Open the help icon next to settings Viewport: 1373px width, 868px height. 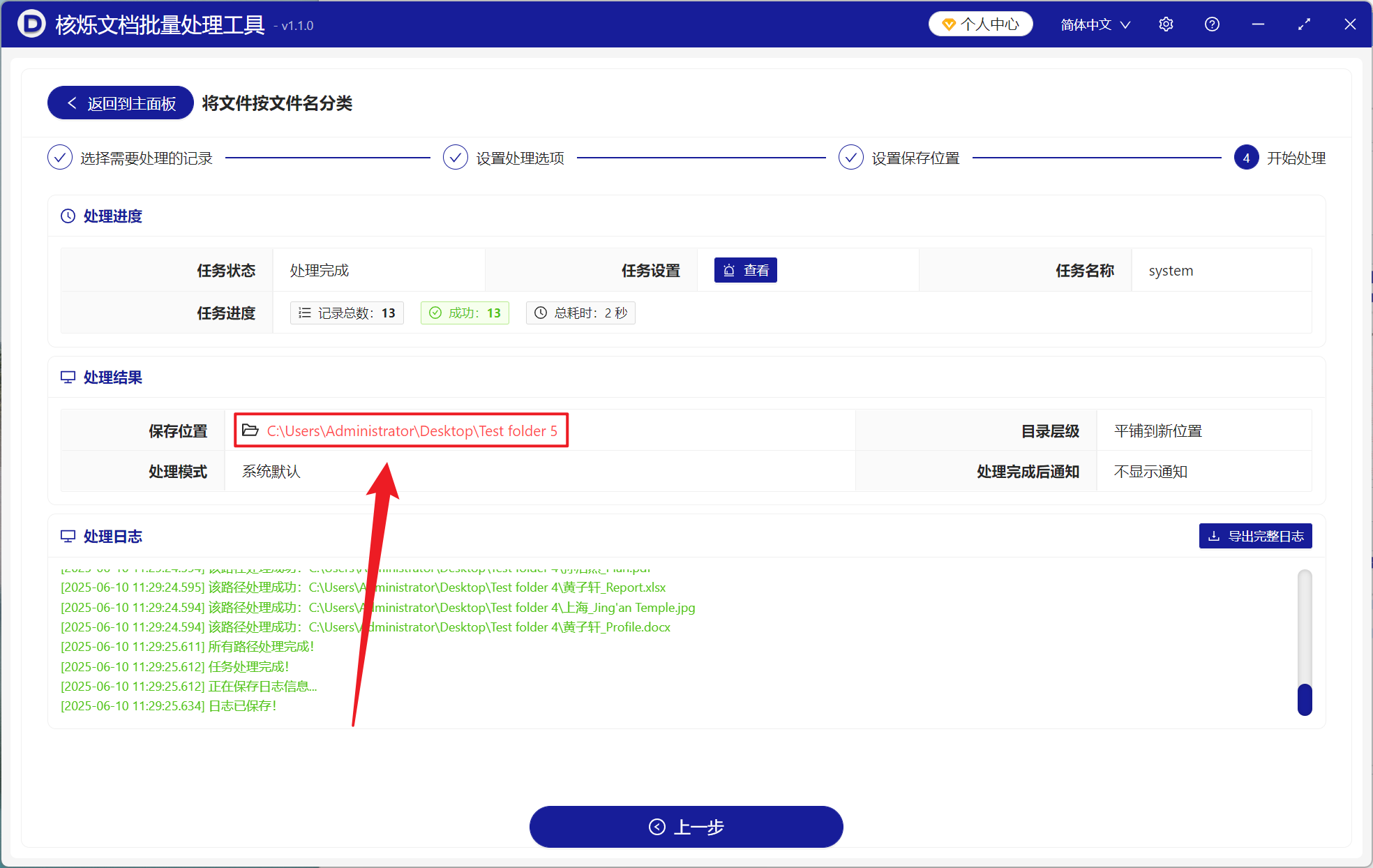(x=1212, y=24)
